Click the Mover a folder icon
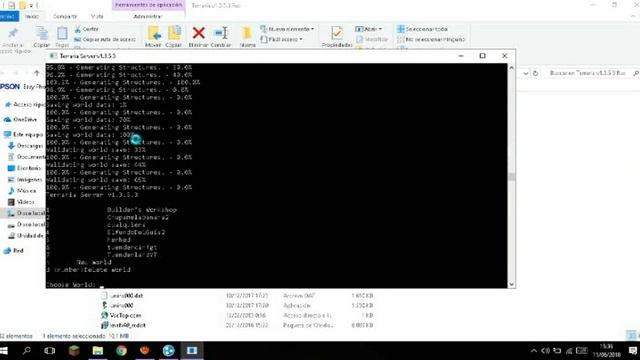The image size is (640, 360). 153,37
